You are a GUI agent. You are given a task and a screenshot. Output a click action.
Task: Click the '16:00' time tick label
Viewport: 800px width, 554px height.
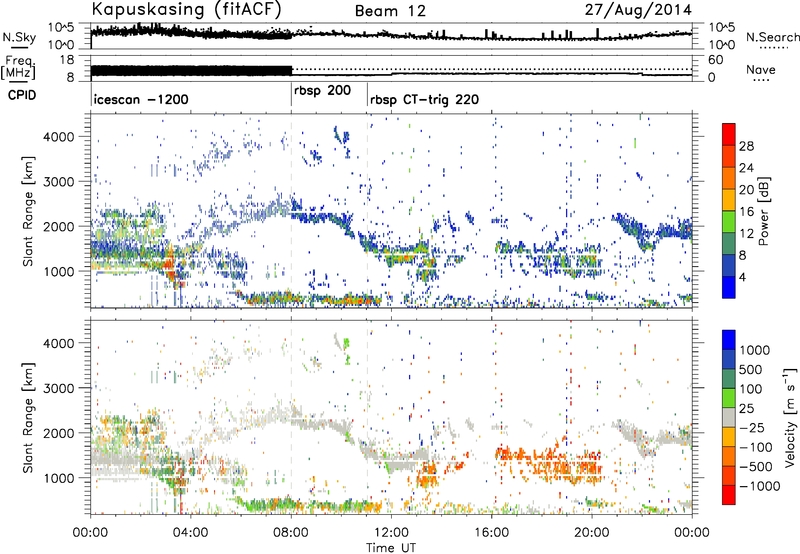[x=491, y=533]
